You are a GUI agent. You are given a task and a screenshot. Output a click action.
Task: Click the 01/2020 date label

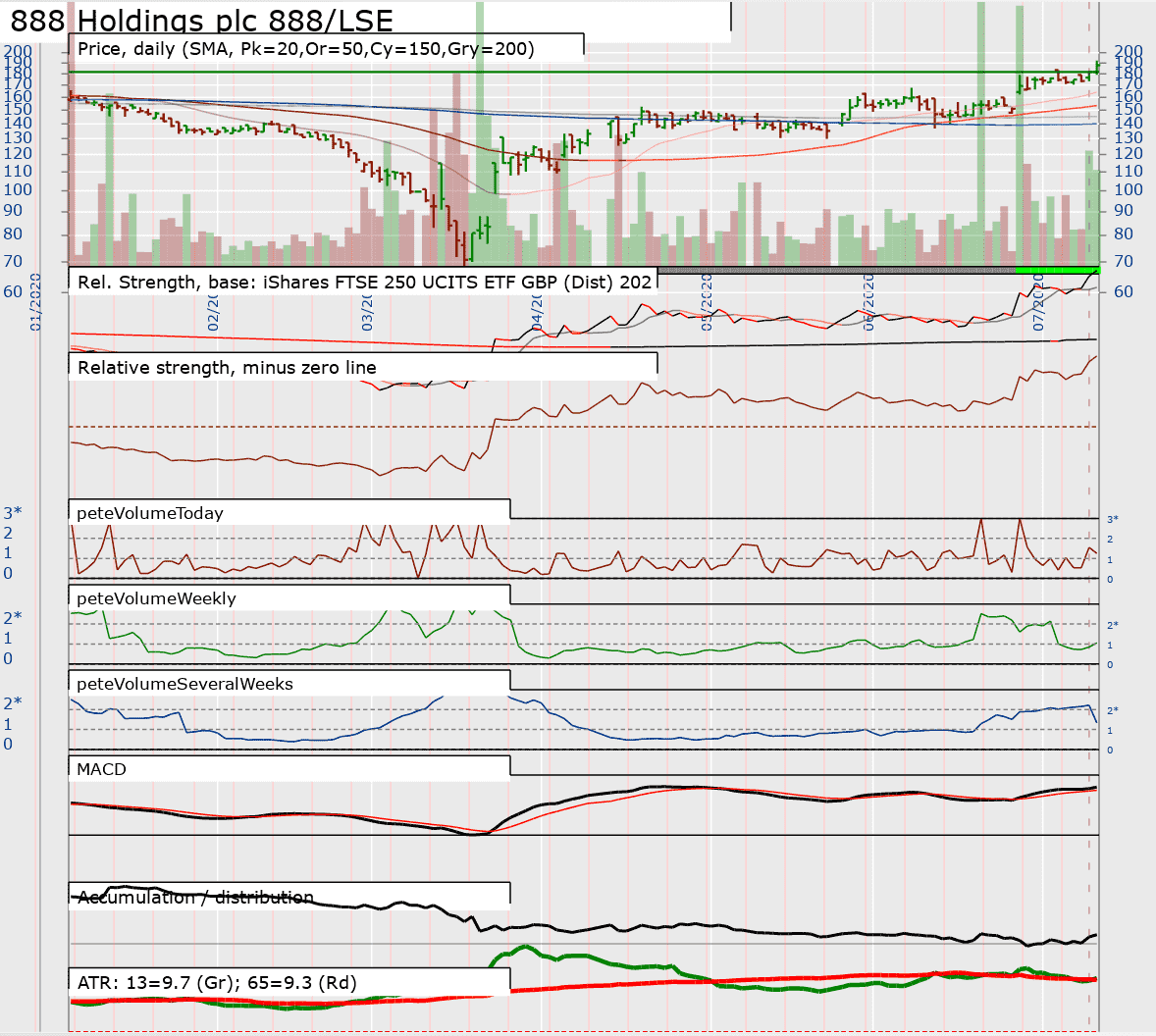(x=34, y=302)
